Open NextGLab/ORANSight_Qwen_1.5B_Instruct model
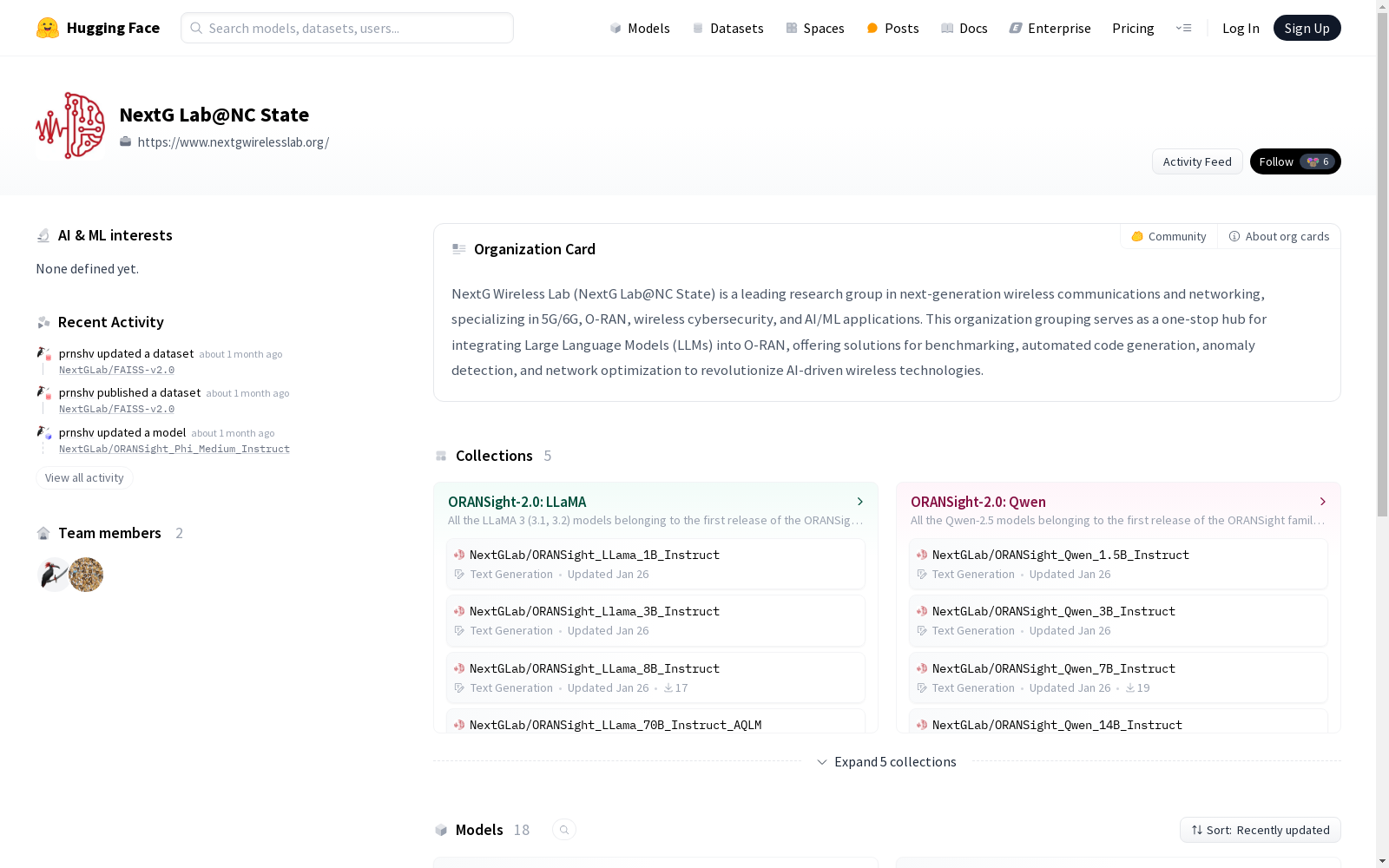1389x868 pixels. 1118,564
